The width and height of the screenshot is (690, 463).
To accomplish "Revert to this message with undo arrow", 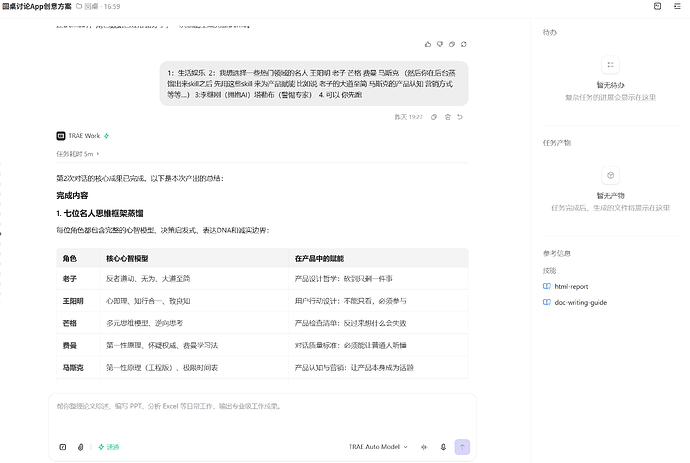I will pyautogui.click(x=460, y=117).
